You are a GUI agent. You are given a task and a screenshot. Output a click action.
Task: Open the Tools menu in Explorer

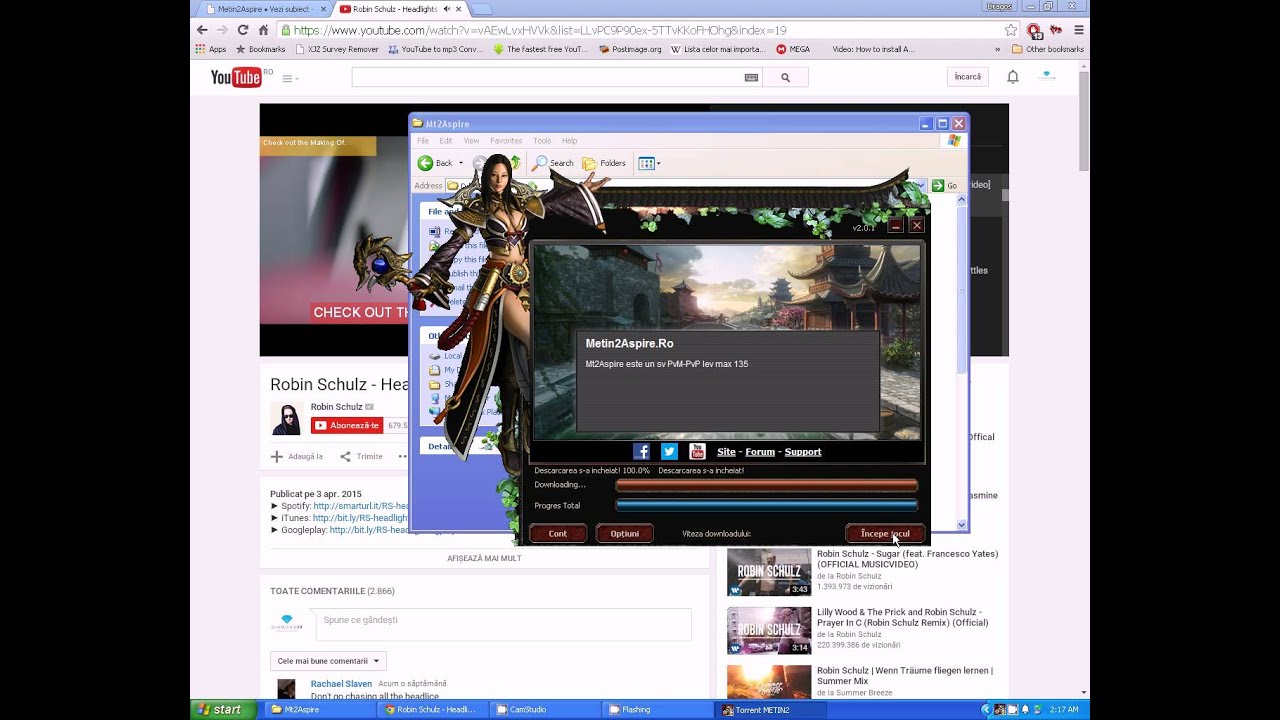click(x=542, y=141)
